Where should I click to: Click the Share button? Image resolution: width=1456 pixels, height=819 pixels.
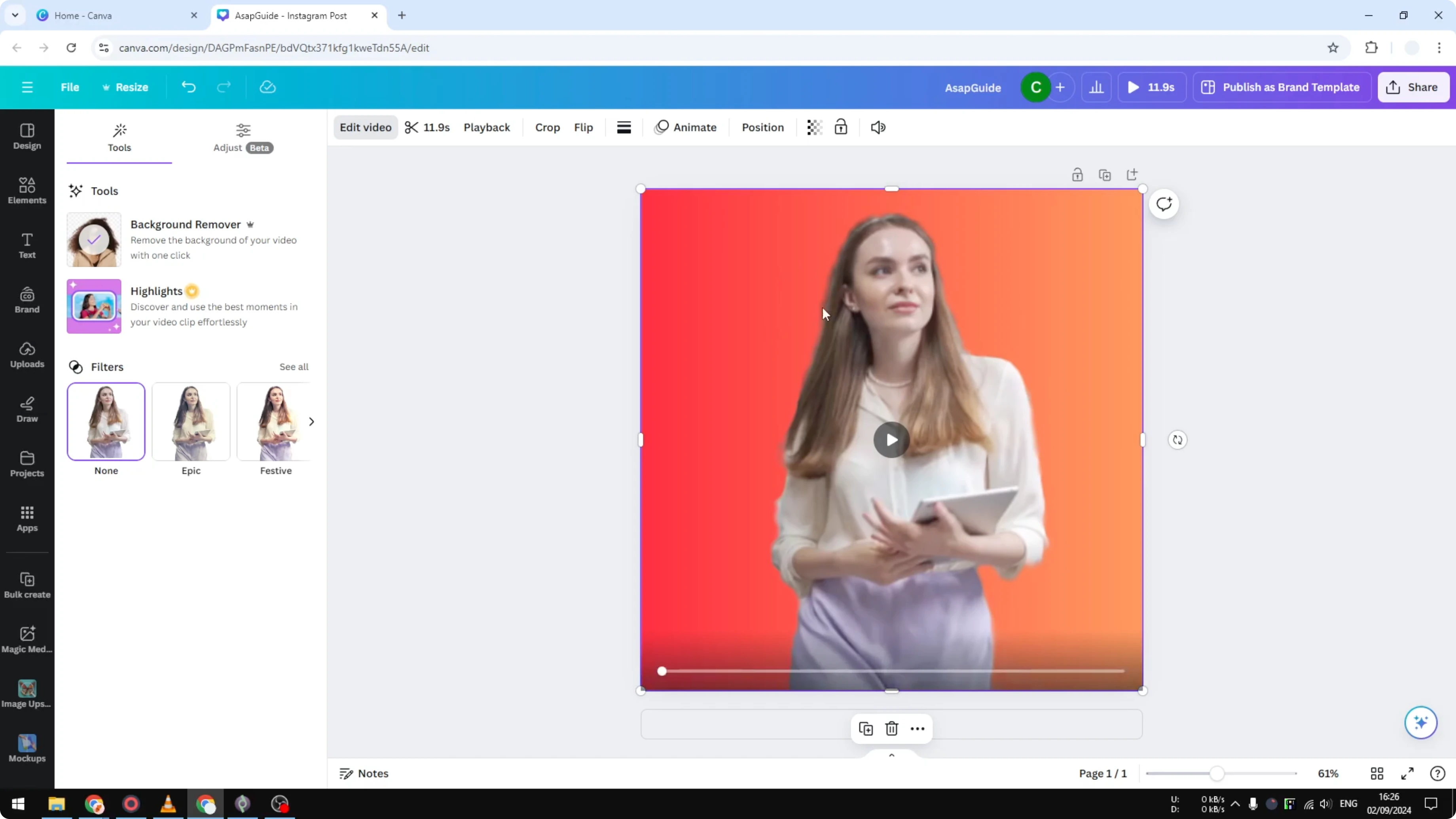1413,87
